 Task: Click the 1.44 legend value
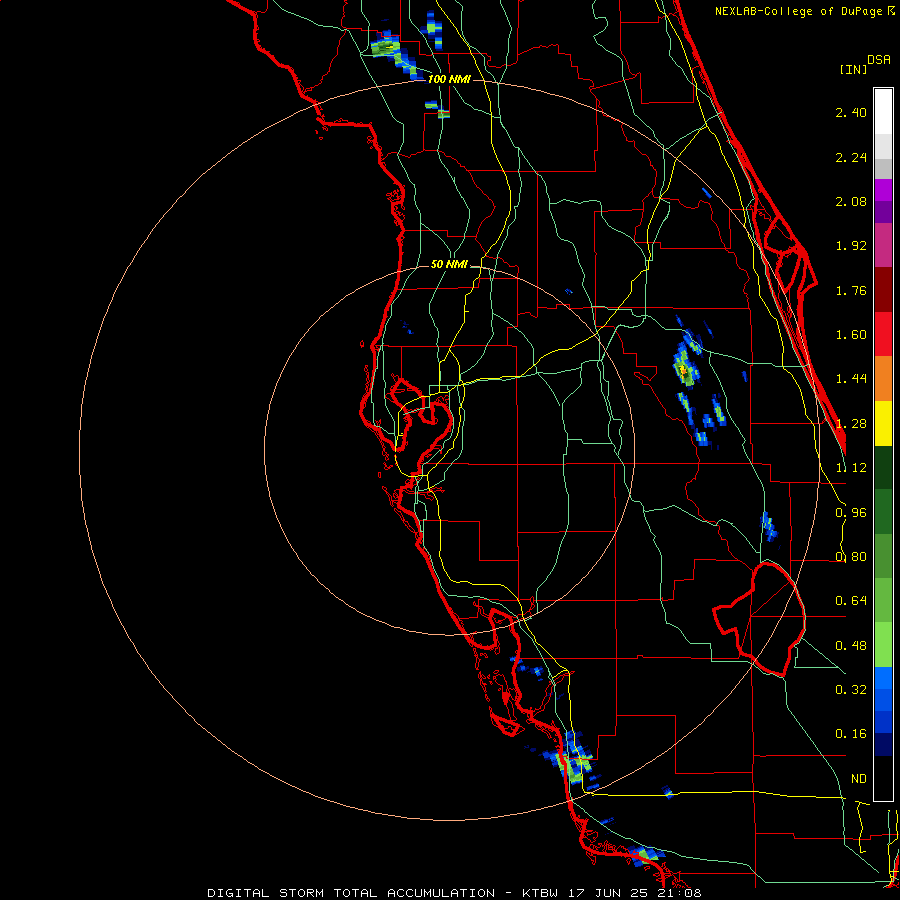pyautogui.click(x=851, y=379)
